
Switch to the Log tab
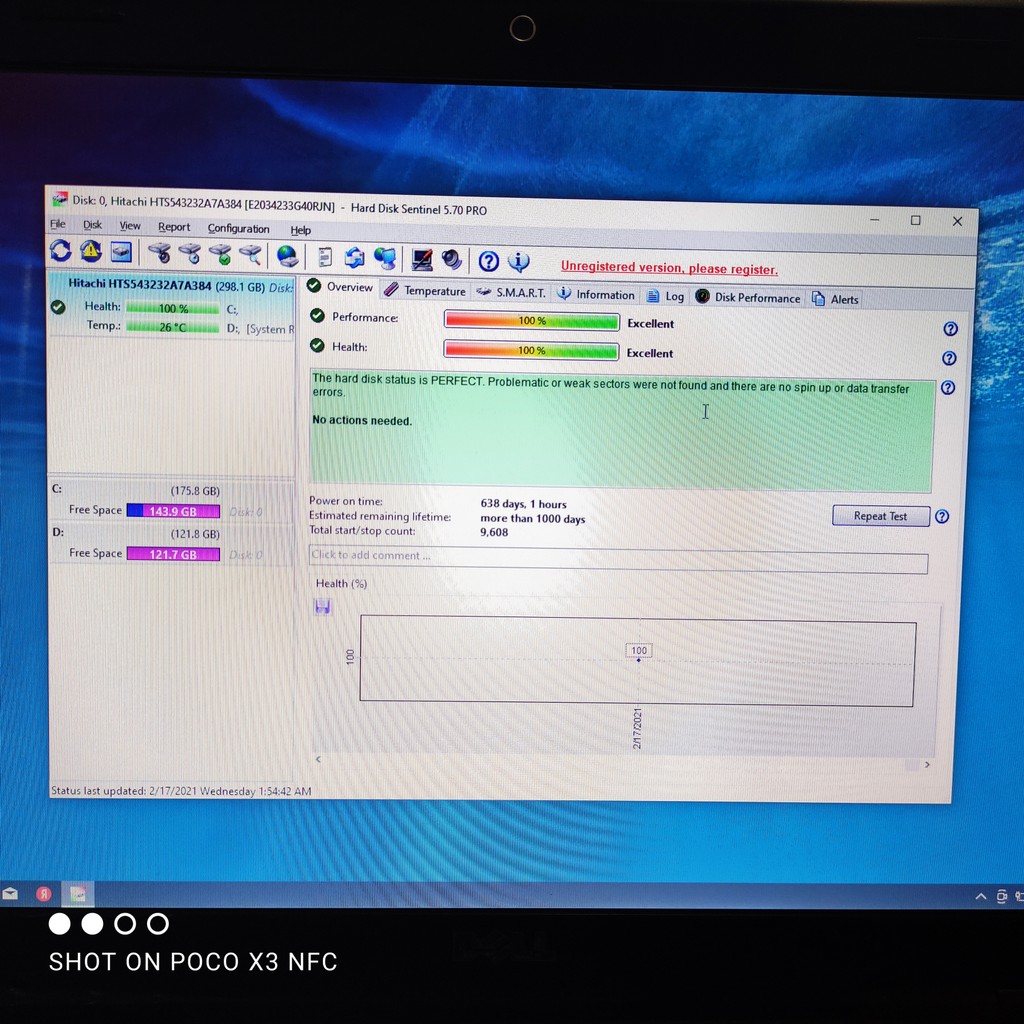coord(665,296)
